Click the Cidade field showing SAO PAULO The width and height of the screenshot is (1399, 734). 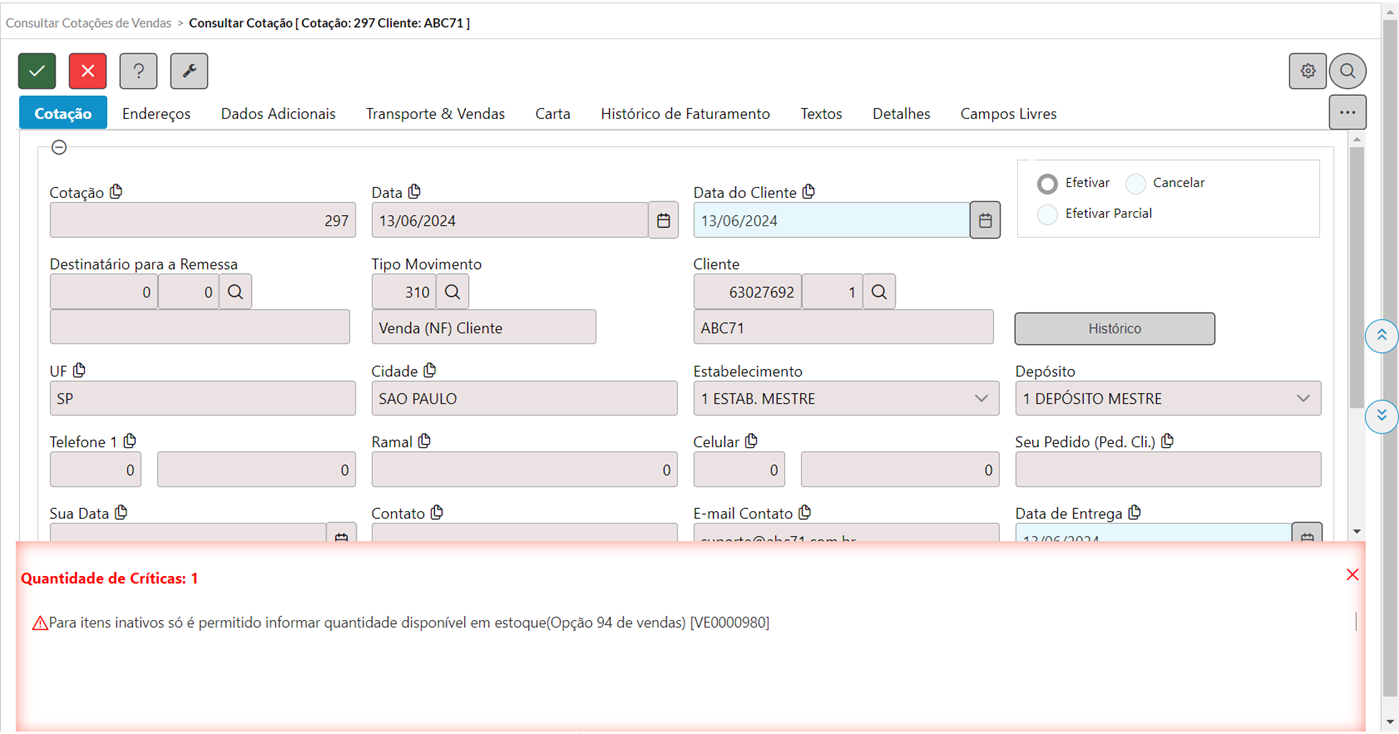(524, 398)
